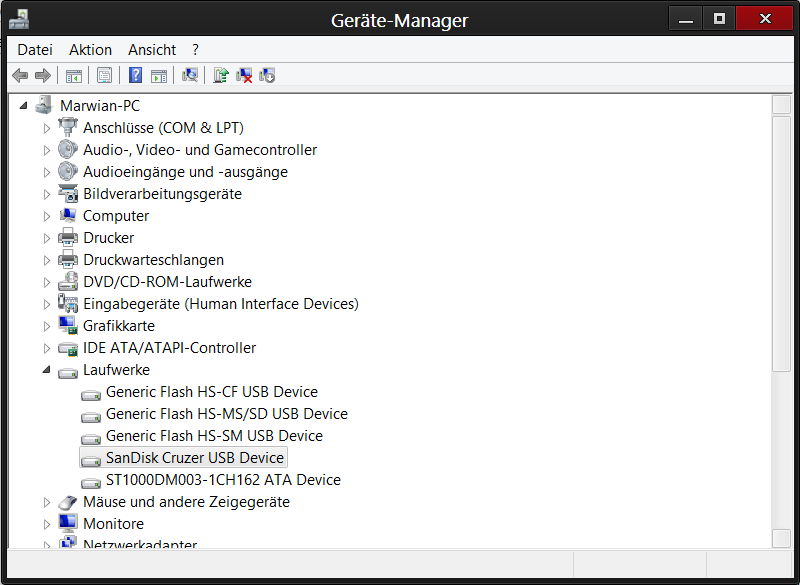Click the vertical scrollbar thumb
The height and width of the screenshot is (585, 800).
[781, 244]
